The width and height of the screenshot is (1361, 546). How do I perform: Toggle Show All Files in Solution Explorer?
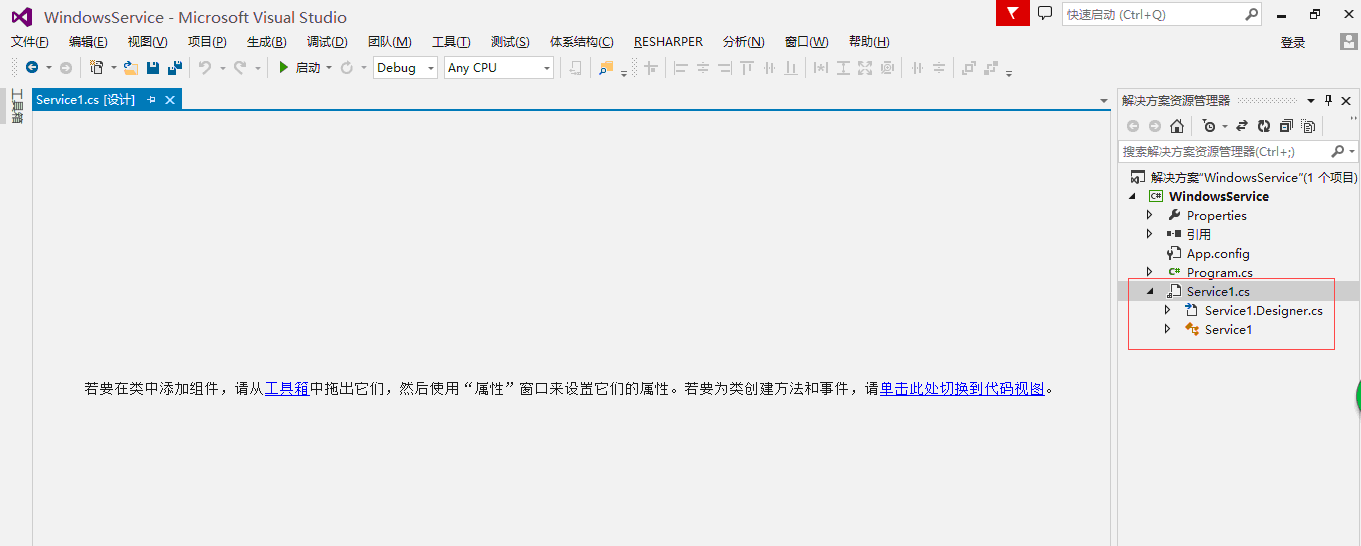tap(1308, 126)
